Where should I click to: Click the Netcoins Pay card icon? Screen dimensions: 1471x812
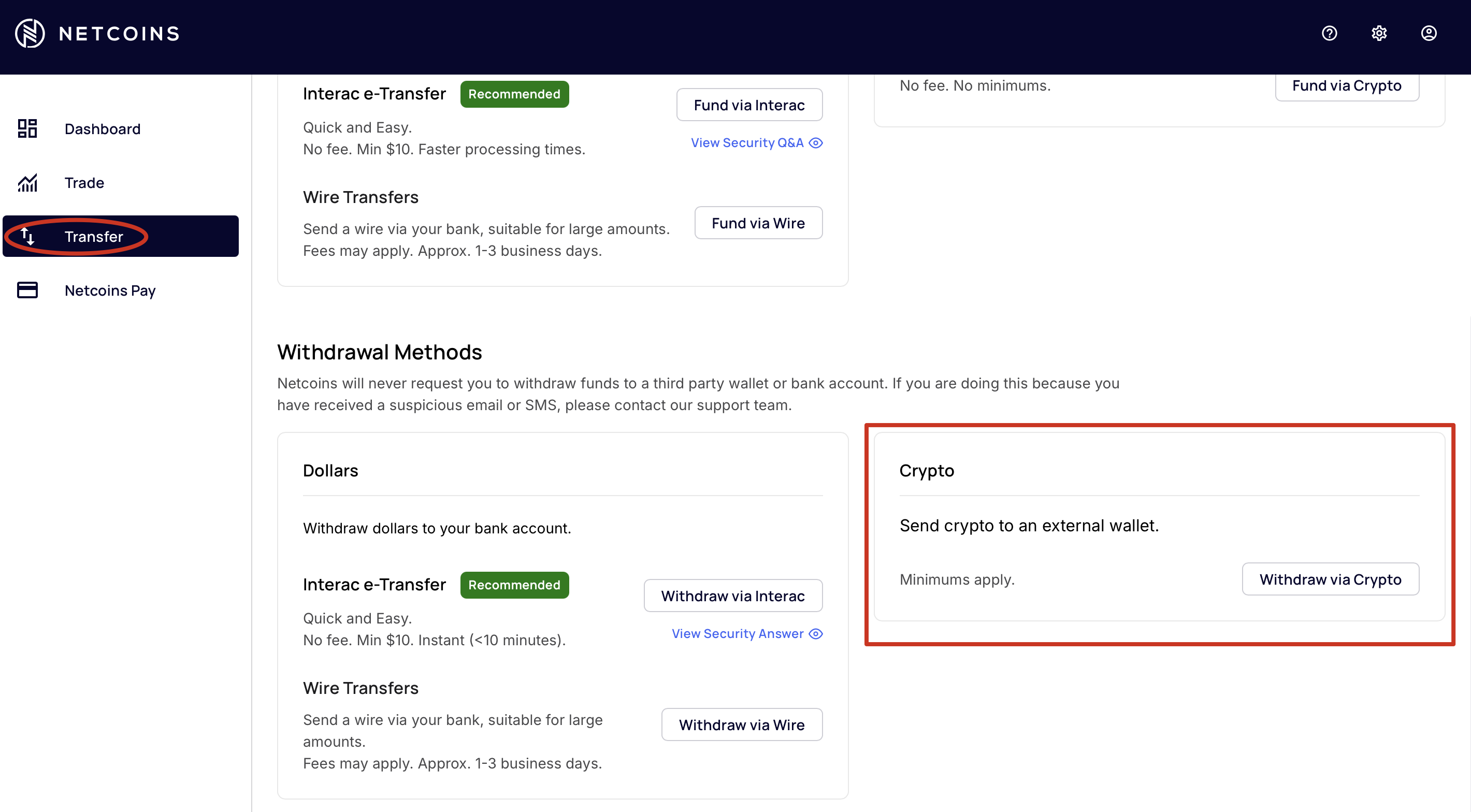click(x=27, y=290)
